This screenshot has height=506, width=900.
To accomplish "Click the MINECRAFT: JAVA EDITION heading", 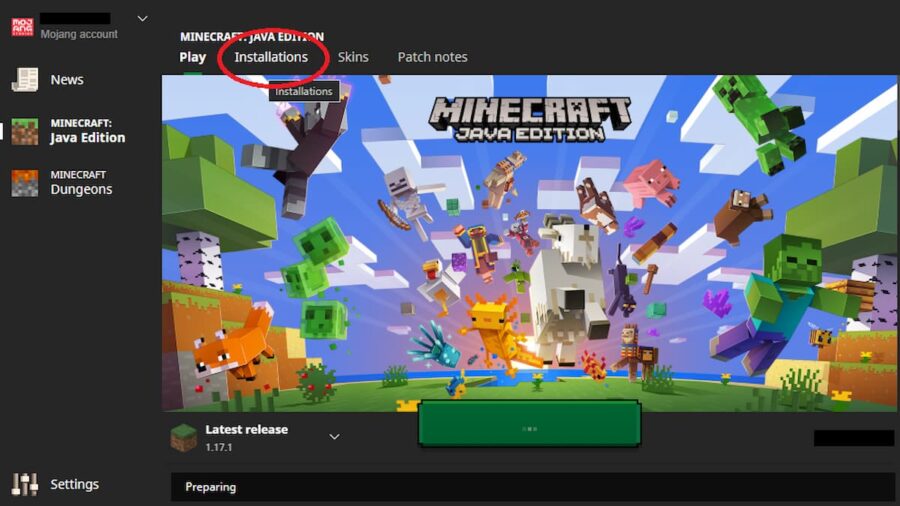I will (x=252, y=37).
